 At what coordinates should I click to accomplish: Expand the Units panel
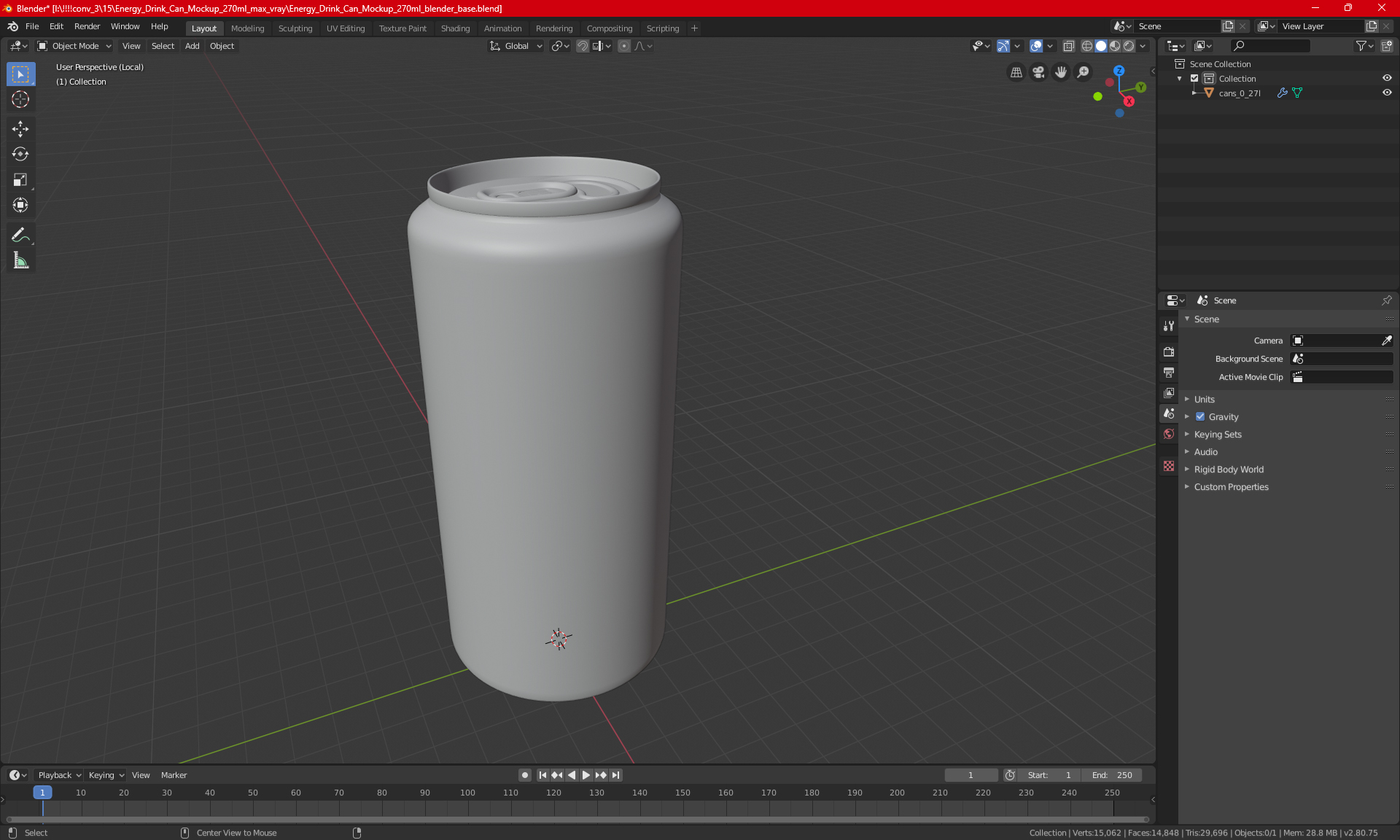(x=1205, y=400)
